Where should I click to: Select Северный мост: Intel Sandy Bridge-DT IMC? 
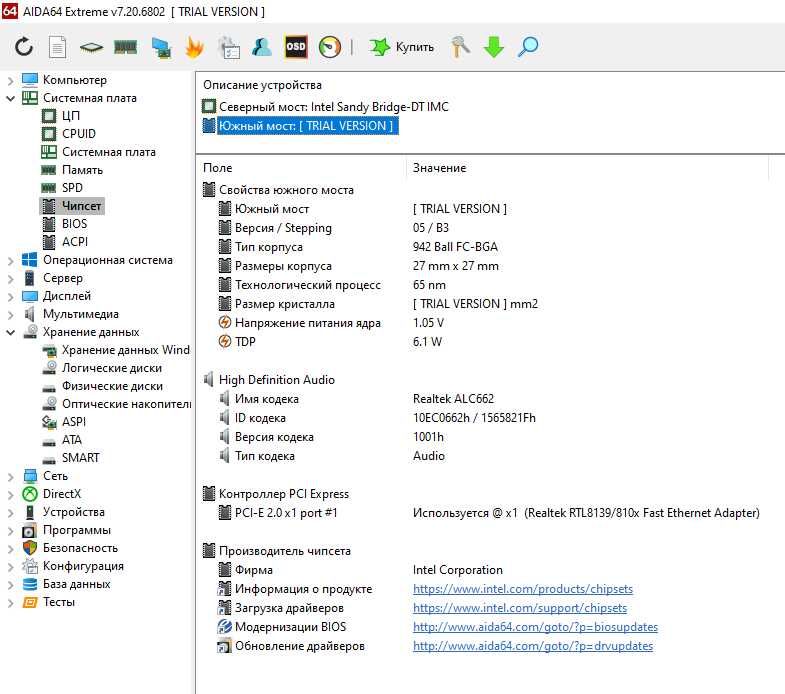tap(333, 107)
